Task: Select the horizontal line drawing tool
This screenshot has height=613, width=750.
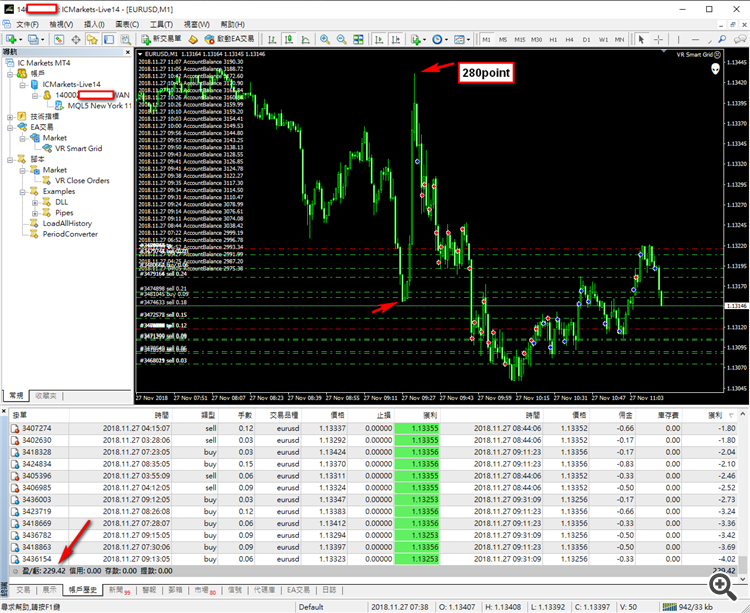Action: tap(695, 39)
